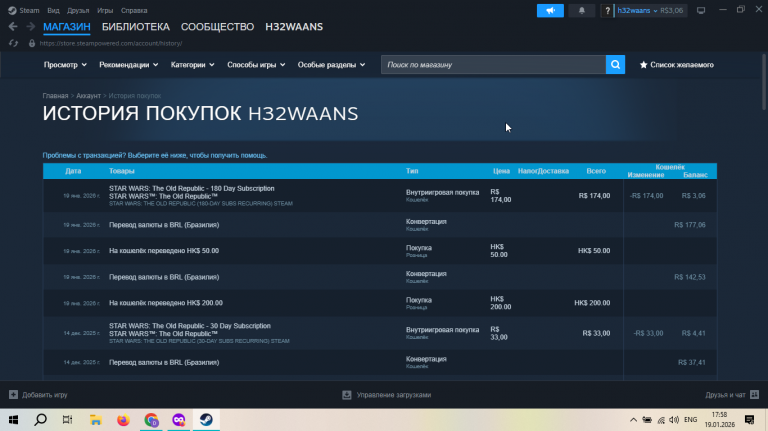Switch to the СООБЩЕСТВО tab
This screenshot has height=431, width=768.
[217, 27]
